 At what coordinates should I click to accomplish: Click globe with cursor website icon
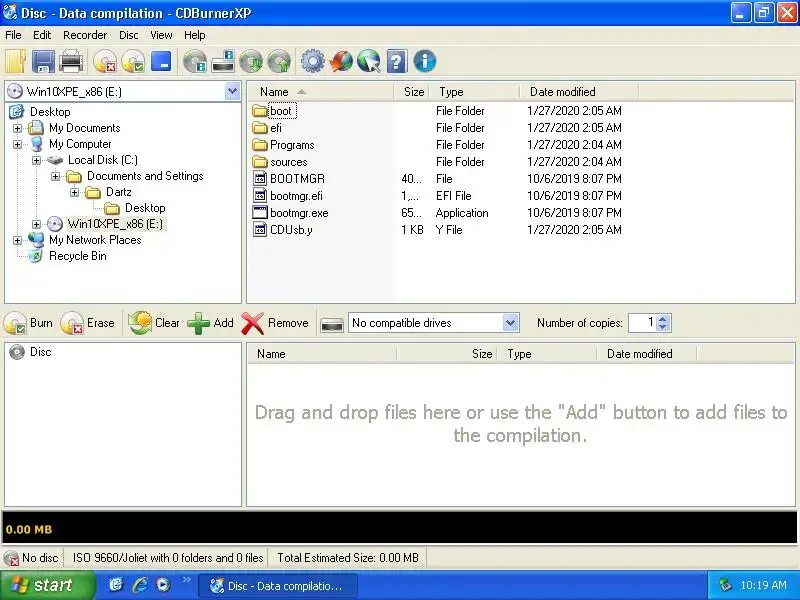[x=368, y=62]
